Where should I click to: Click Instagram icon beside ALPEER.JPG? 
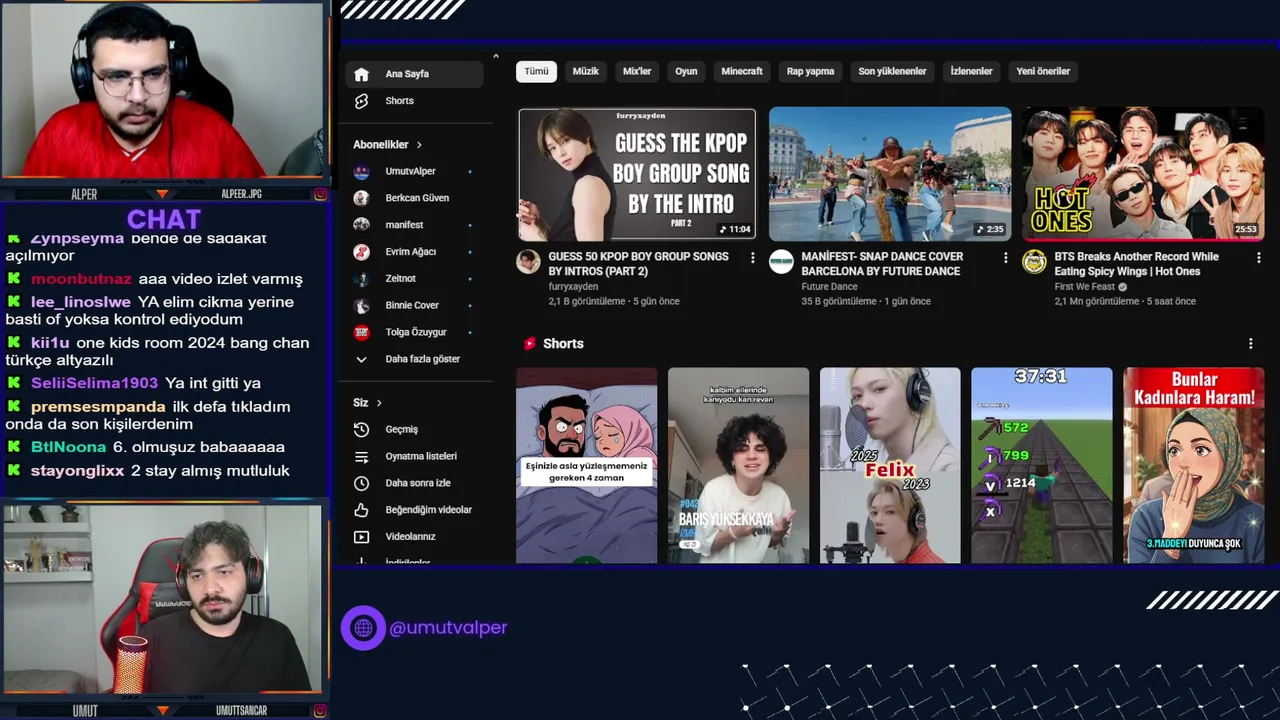pos(320,194)
